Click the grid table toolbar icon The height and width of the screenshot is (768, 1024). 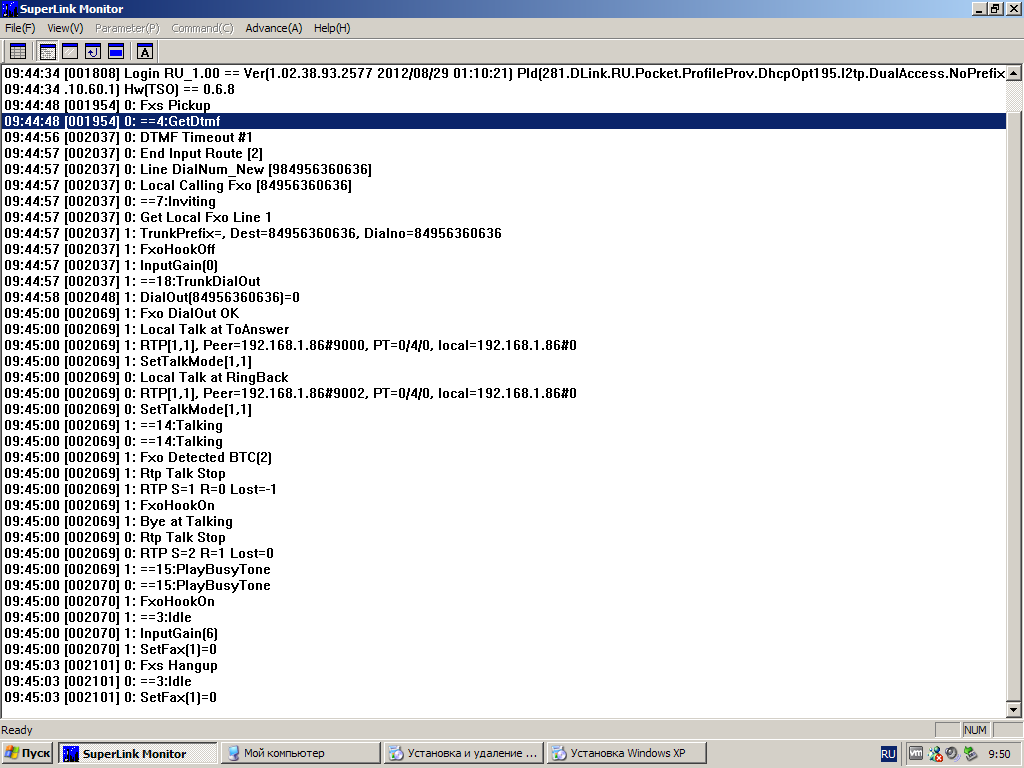point(17,51)
